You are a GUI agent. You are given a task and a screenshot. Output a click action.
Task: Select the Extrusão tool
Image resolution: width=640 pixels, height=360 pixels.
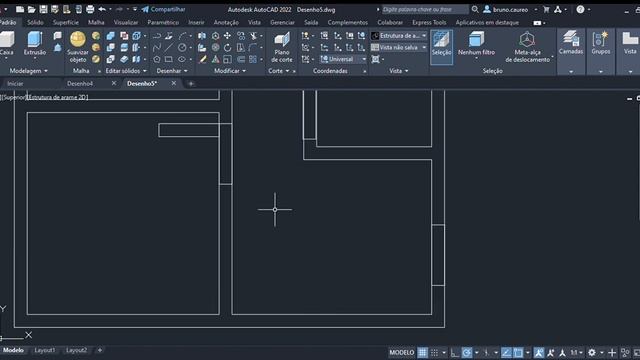point(35,44)
